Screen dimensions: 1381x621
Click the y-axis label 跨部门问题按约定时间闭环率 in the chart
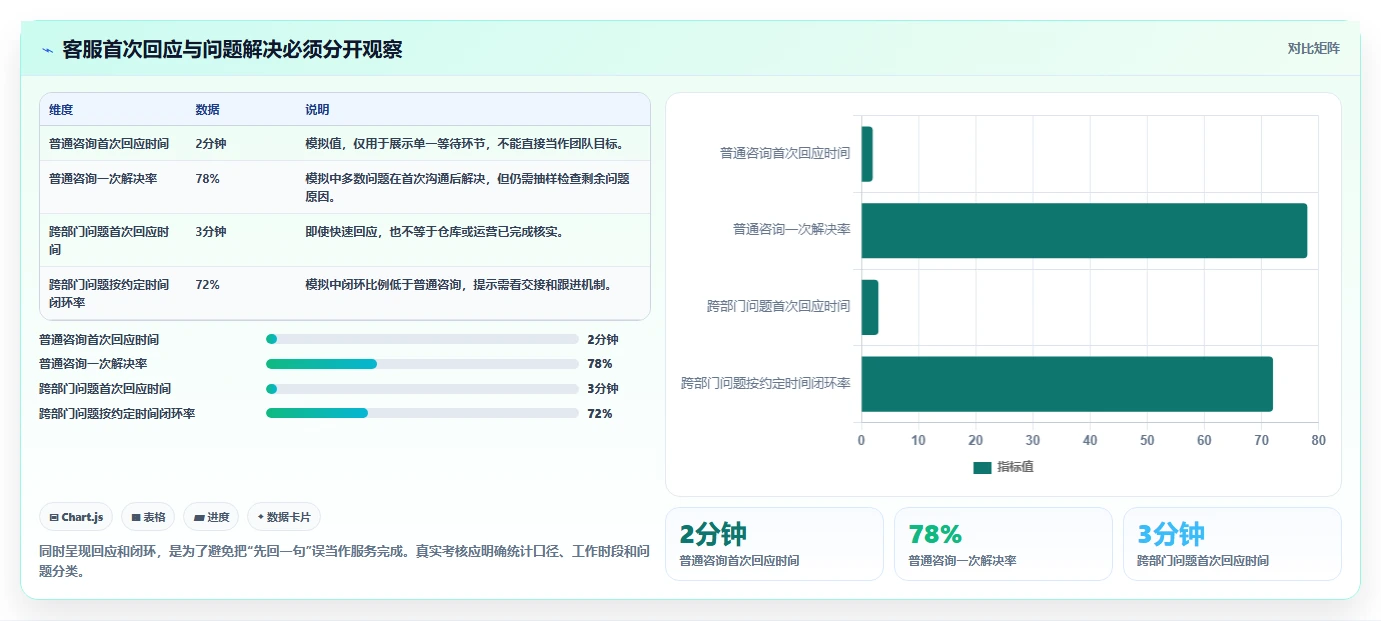click(766, 383)
